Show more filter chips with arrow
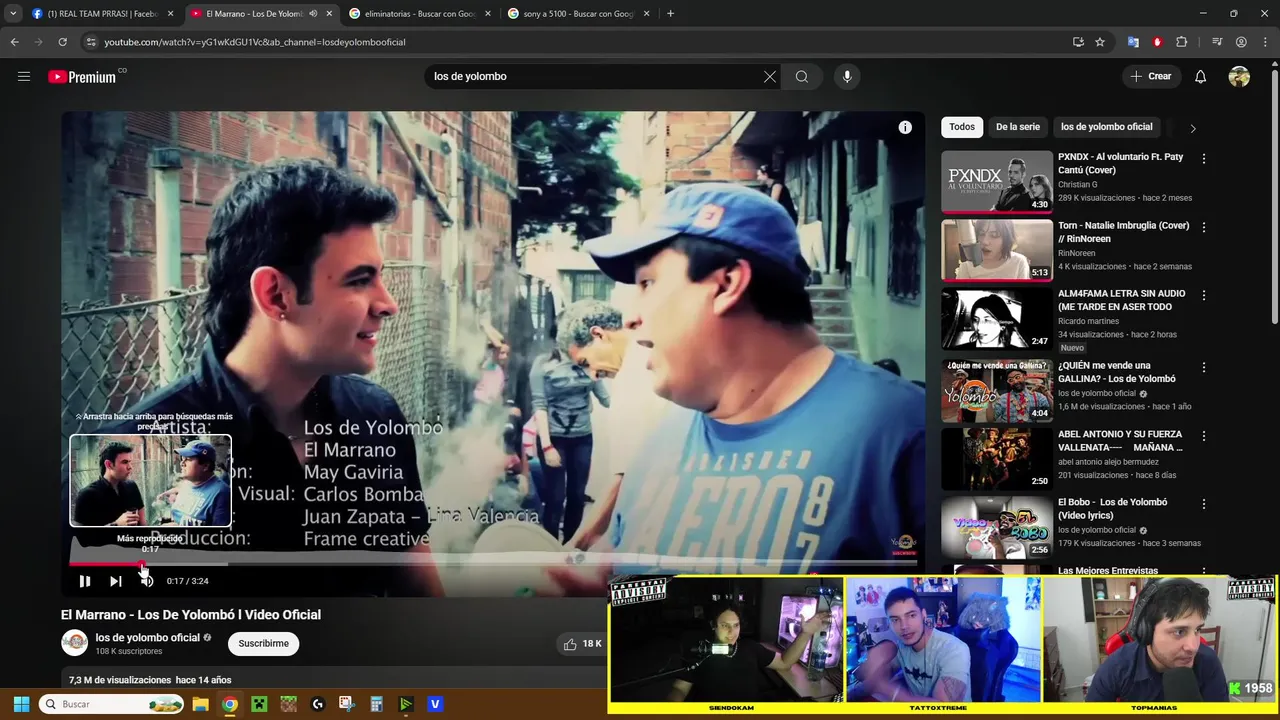This screenshot has height=720, width=1280. pos(1192,128)
